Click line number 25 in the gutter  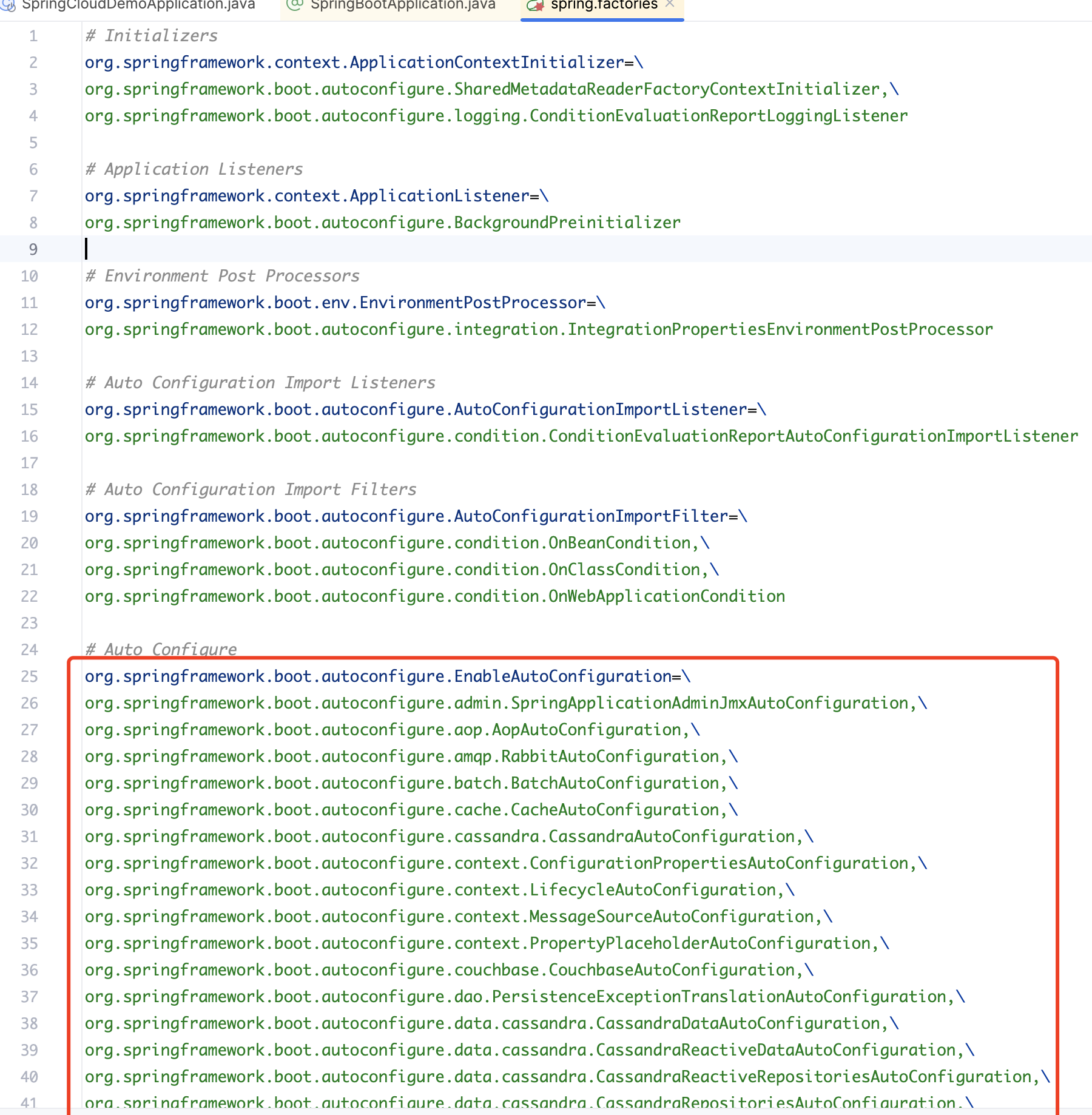[x=29, y=676]
